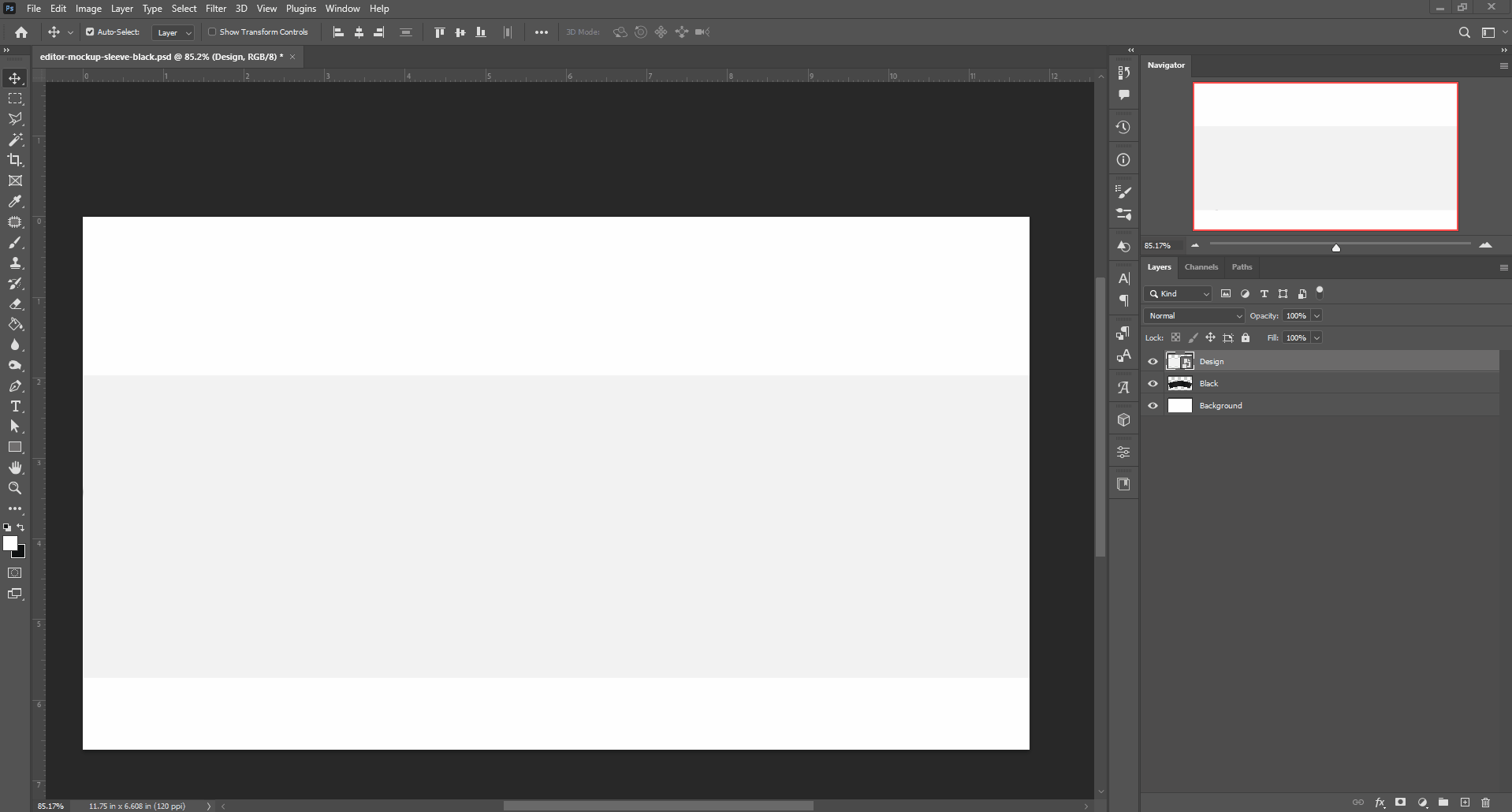
Task: Select the Zoom tool
Action: point(15,489)
